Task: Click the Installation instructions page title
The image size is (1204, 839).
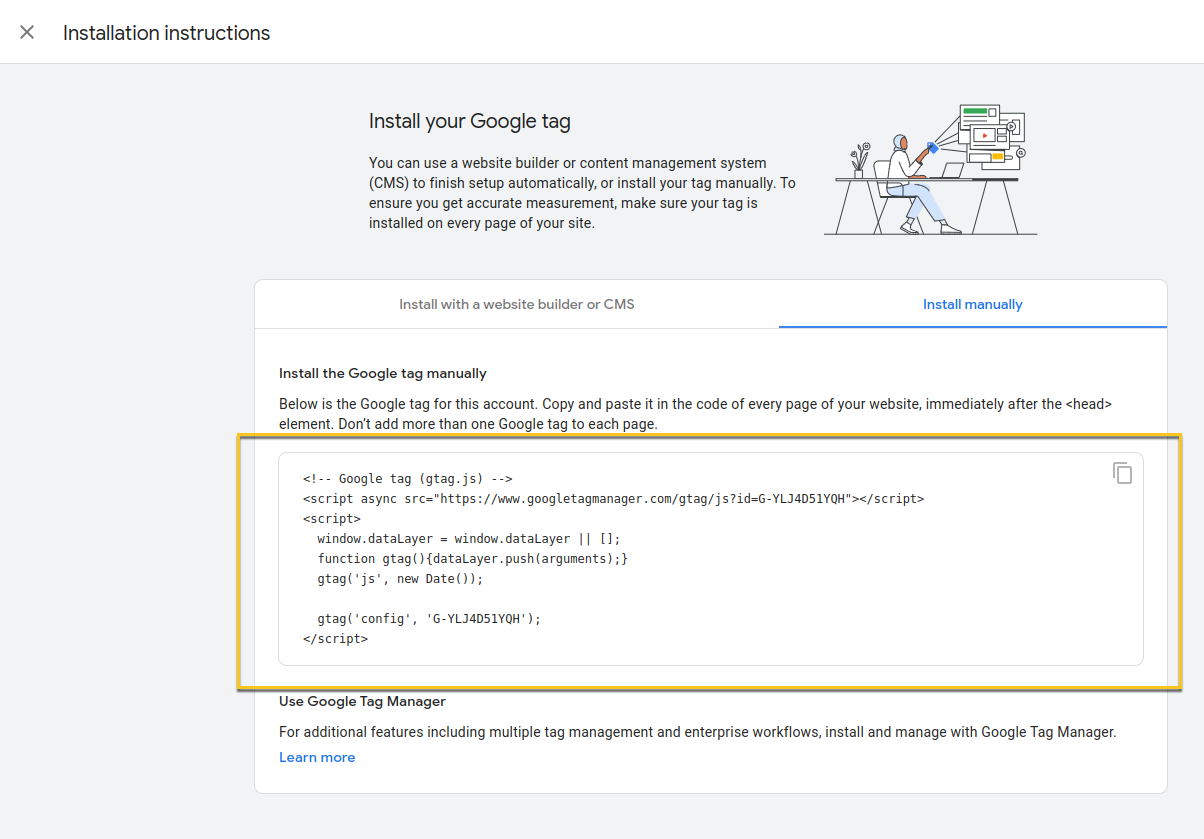Action: (166, 33)
